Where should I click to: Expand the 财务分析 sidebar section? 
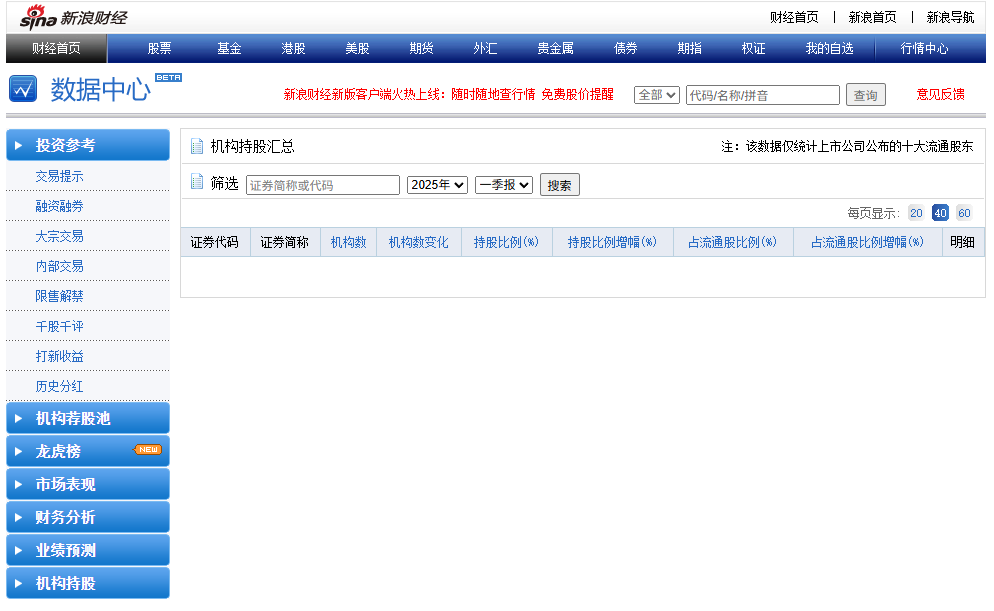[x=88, y=517]
